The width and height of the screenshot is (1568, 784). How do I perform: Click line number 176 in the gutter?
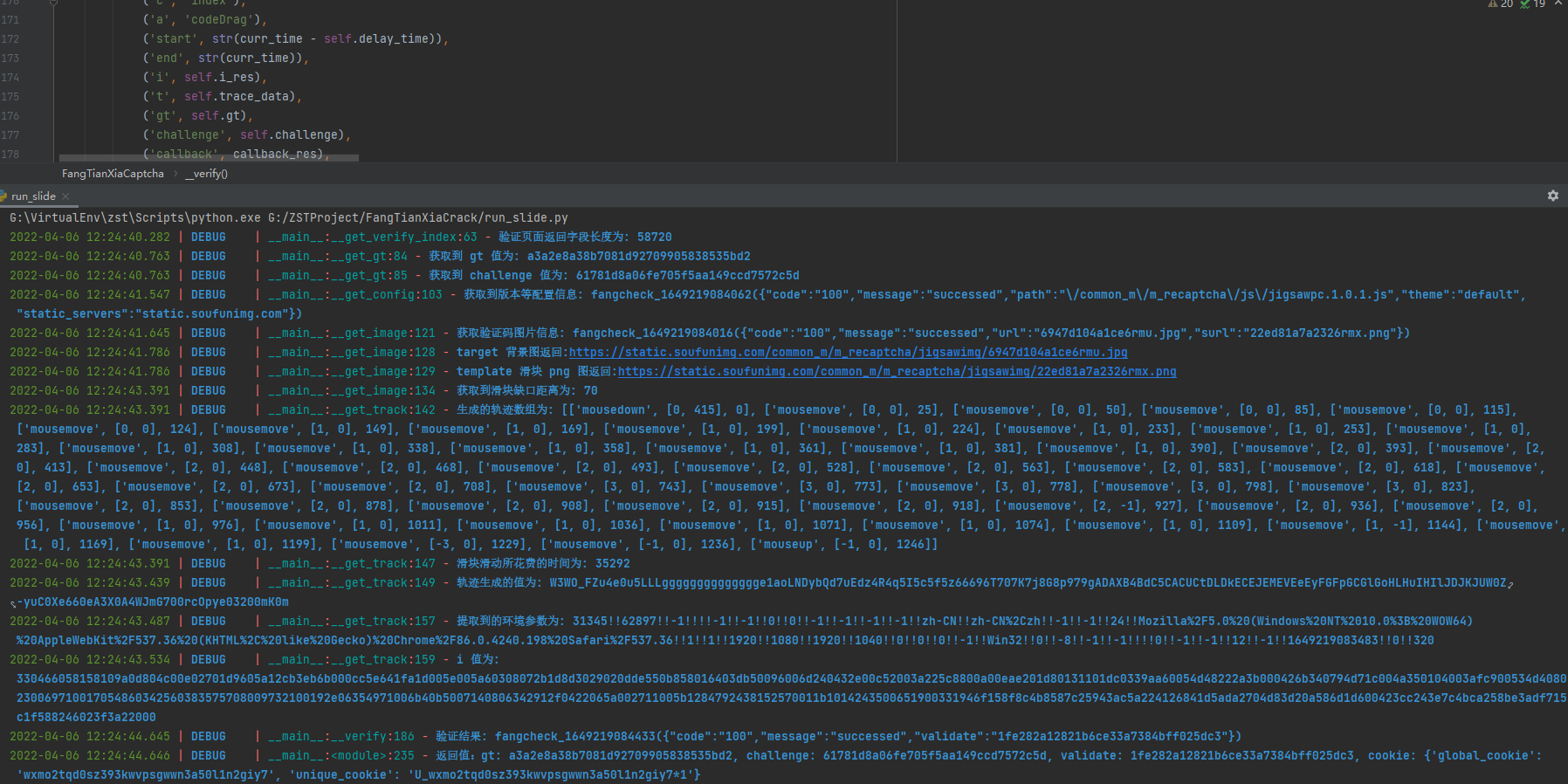click(10, 115)
